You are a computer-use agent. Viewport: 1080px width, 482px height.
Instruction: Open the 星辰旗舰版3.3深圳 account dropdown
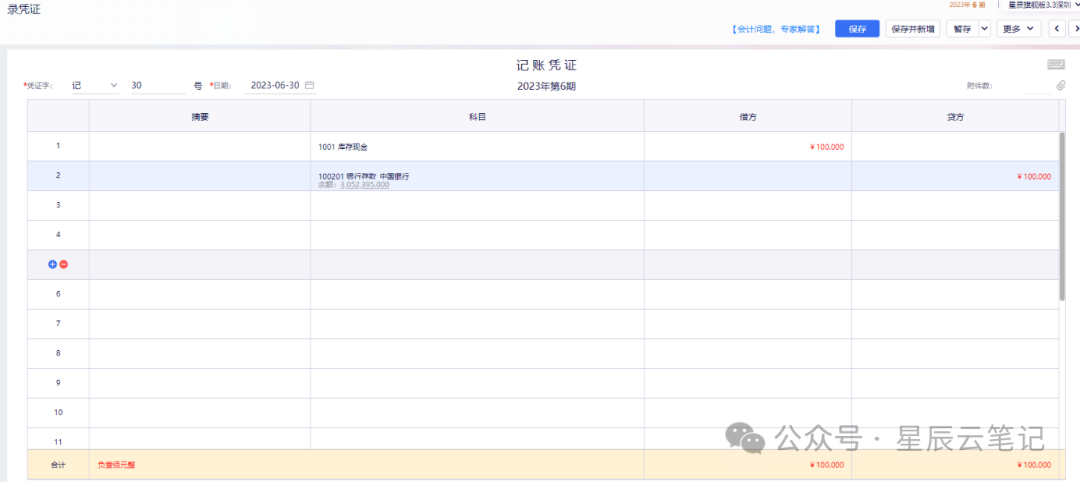(1043, 4)
